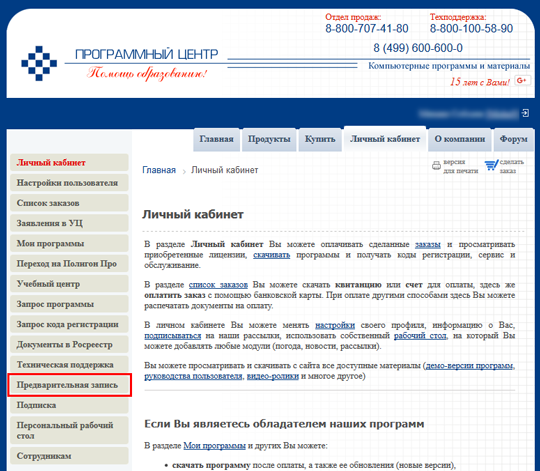Open the О компании tab

point(459,139)
